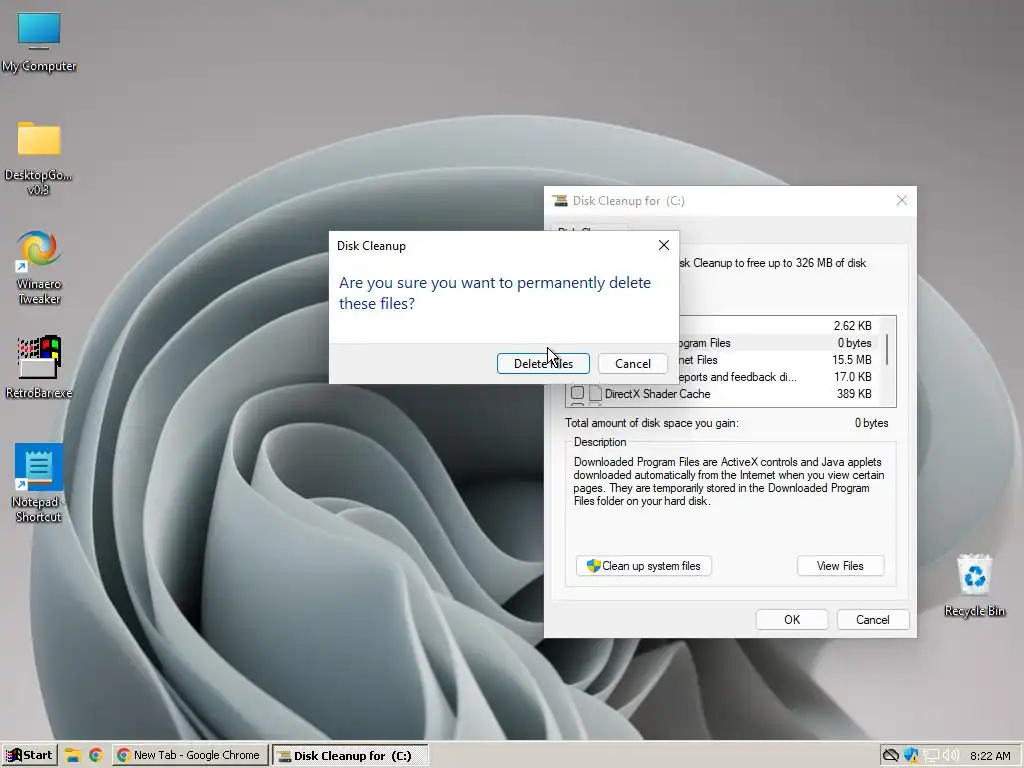Close the Disk Cleanup confirmation dialog

664,245
